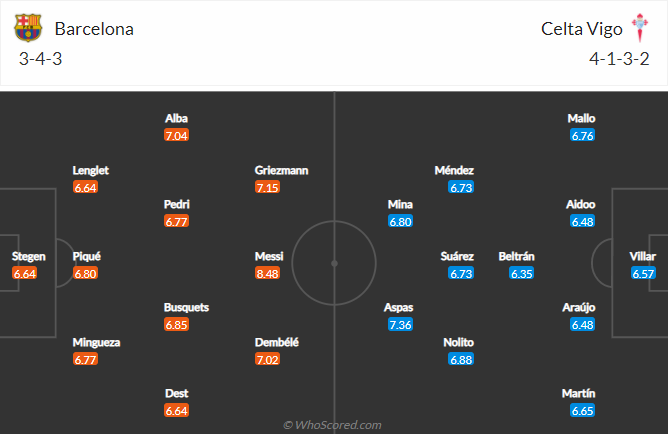Click the Celta Vigo club crest icon
The height and width of the screenshot is (434, 668).
[639, 28]
